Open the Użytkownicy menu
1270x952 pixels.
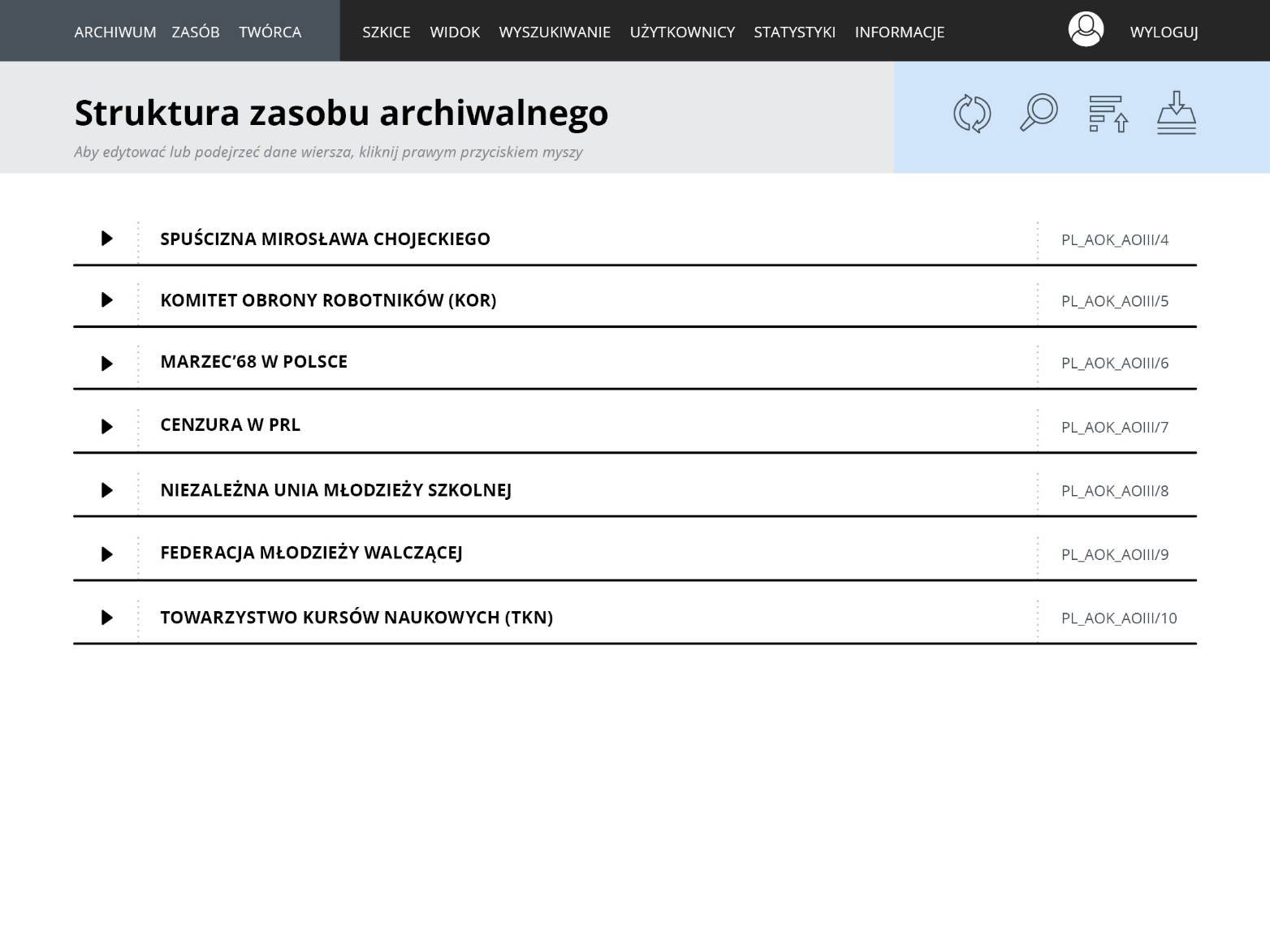(x=682, y=32)
